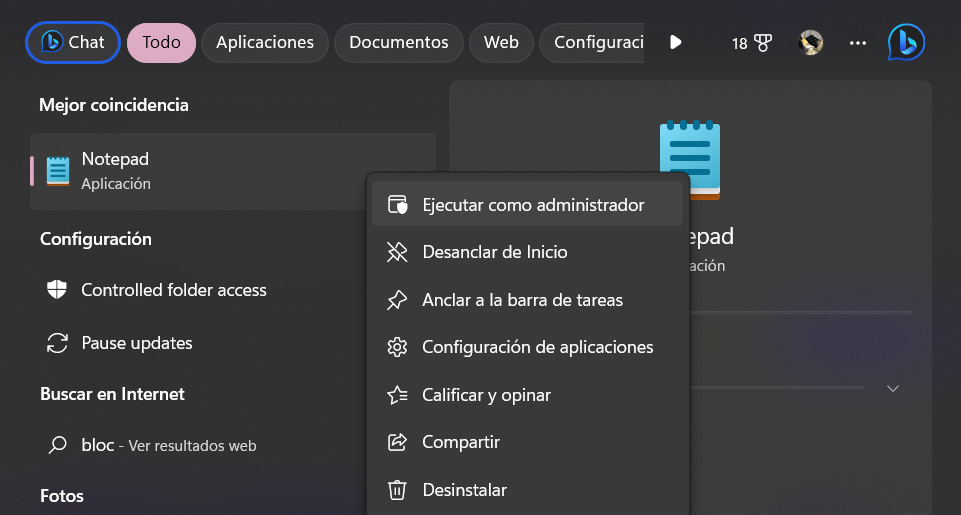Choose Ejecutar como administrador

click(x=532, y=205)
